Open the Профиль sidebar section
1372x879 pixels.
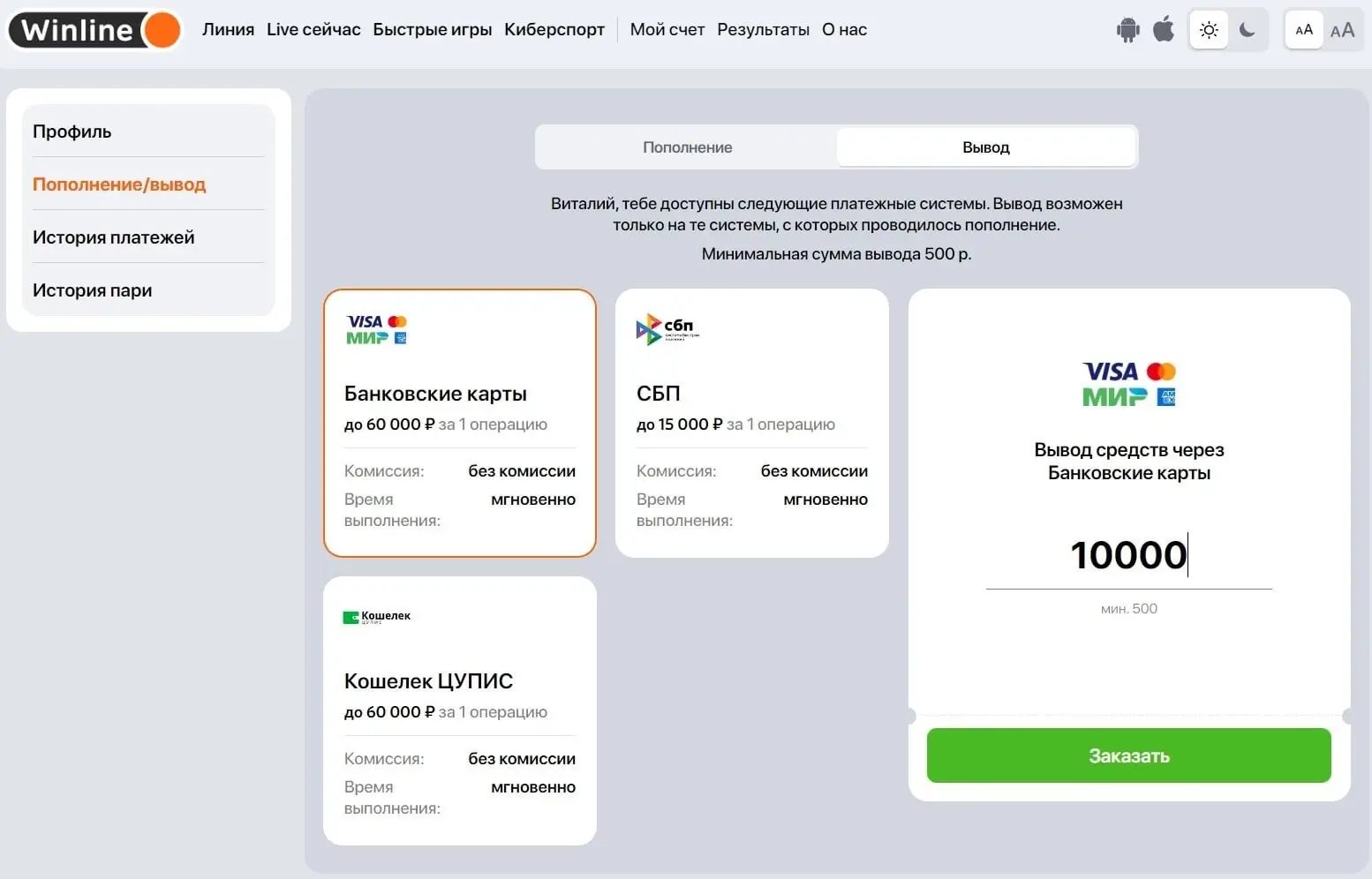[72, 131]
